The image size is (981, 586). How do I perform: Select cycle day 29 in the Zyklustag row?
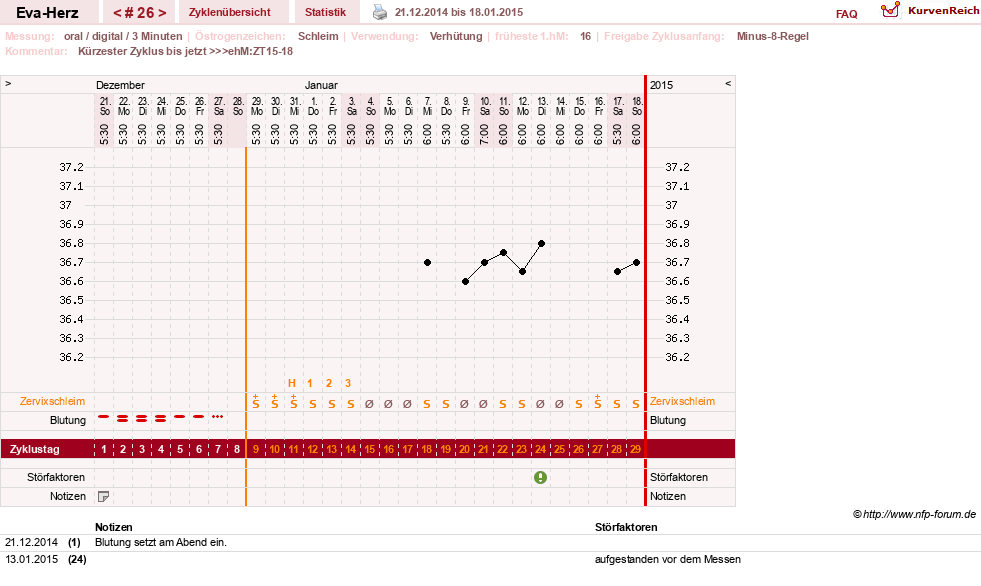tap(635, 449)
